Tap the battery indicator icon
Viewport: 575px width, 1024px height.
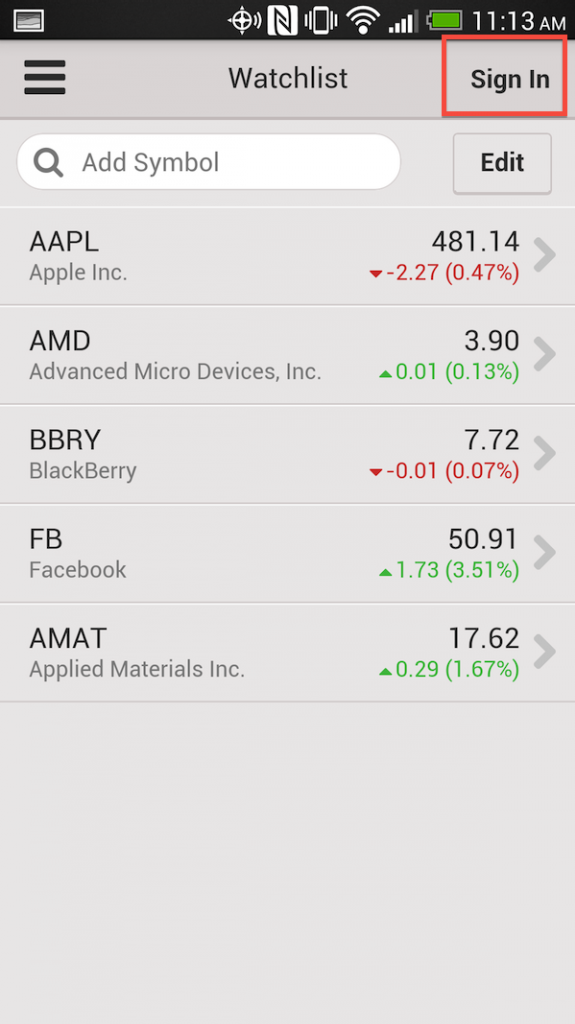coord(445,20)
